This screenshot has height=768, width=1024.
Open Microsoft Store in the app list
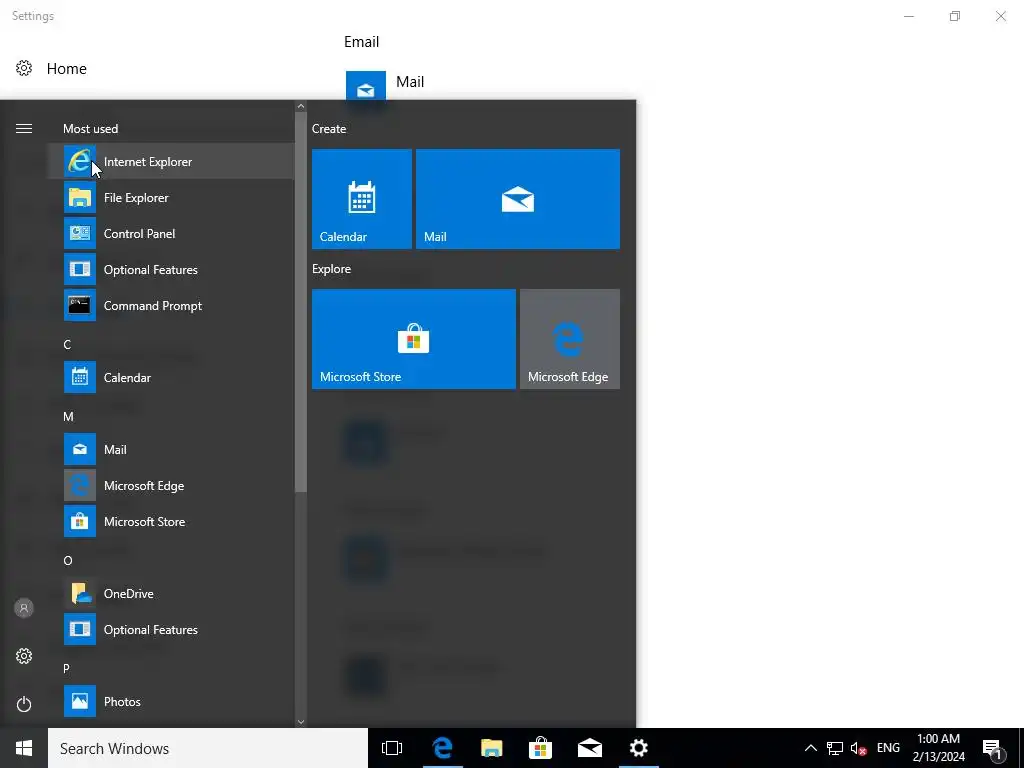[x=171, y=521]
